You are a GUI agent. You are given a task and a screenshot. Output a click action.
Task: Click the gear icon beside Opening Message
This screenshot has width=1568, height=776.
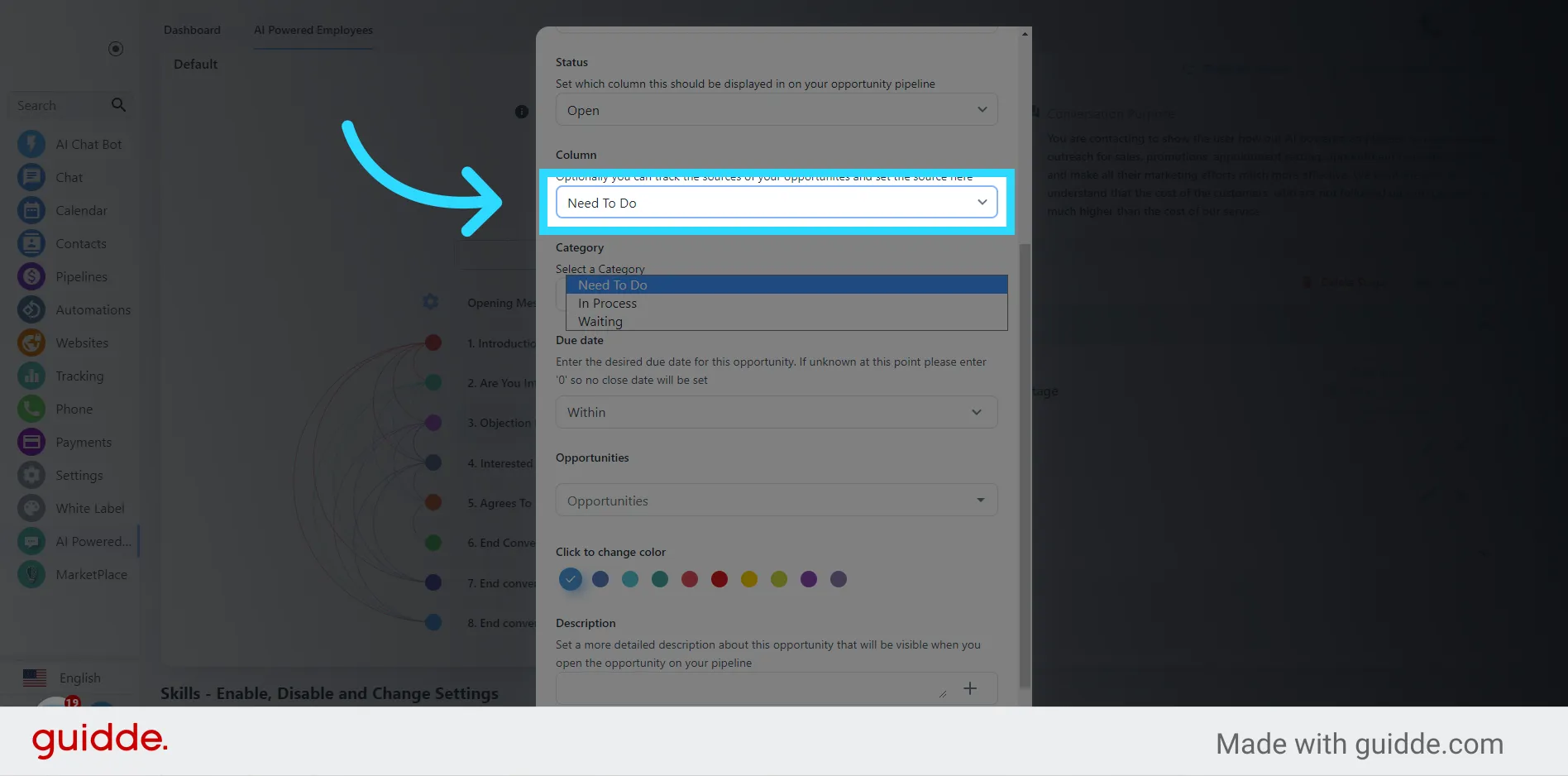tap(431, 302)
